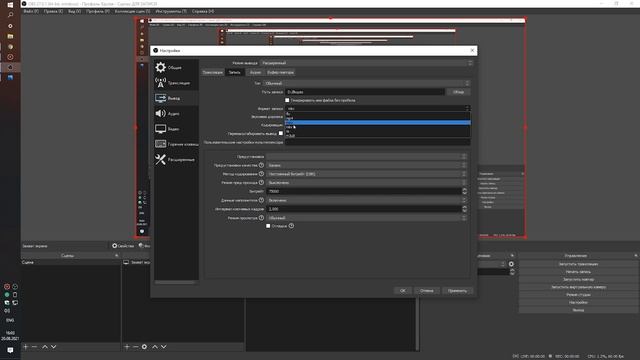Click help icon next to Данные заполнителя
Viewport: 640px width, 360px height.
point(261,200)
